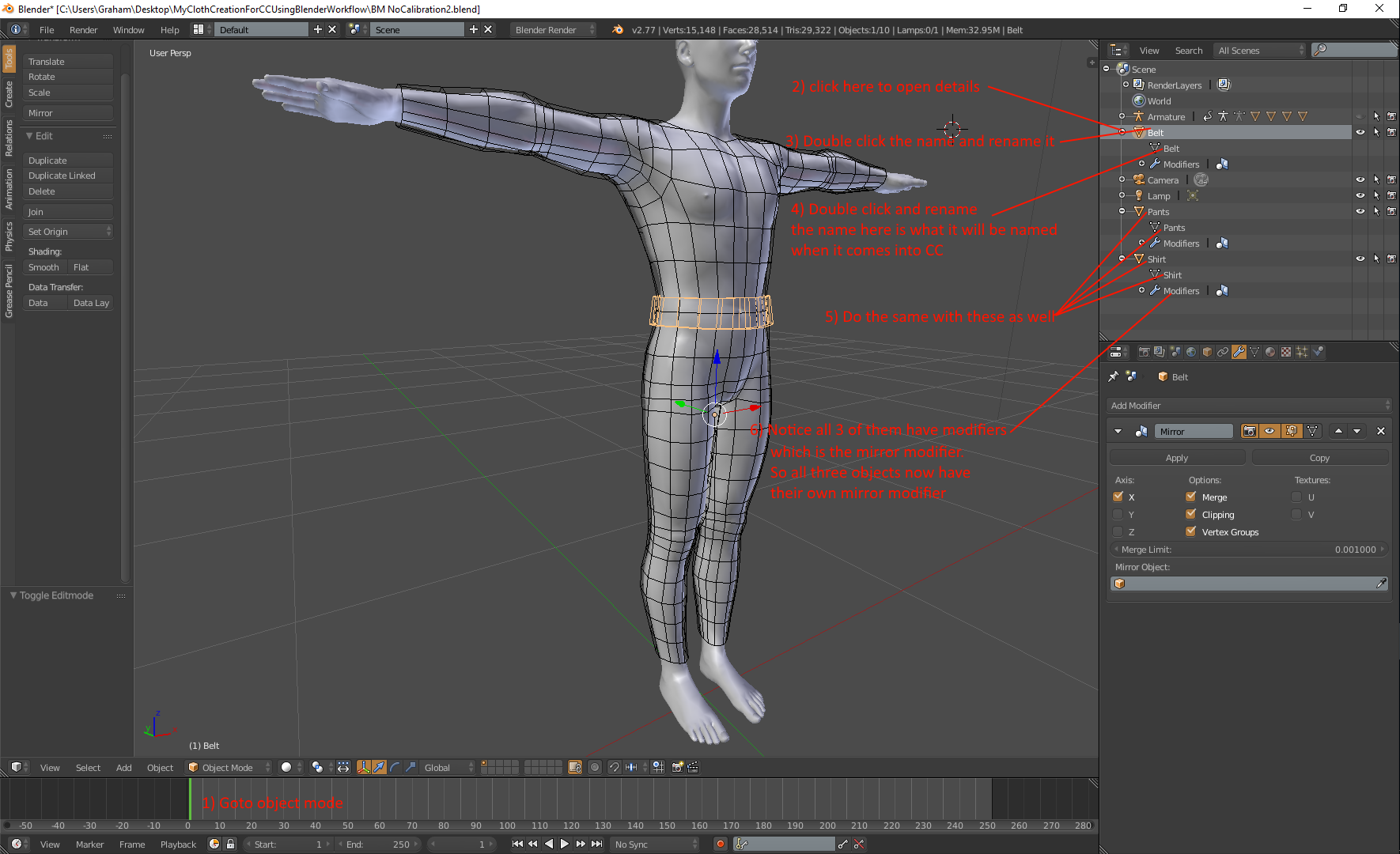Uncheck the X axis checkbox

pos(1118,497)
